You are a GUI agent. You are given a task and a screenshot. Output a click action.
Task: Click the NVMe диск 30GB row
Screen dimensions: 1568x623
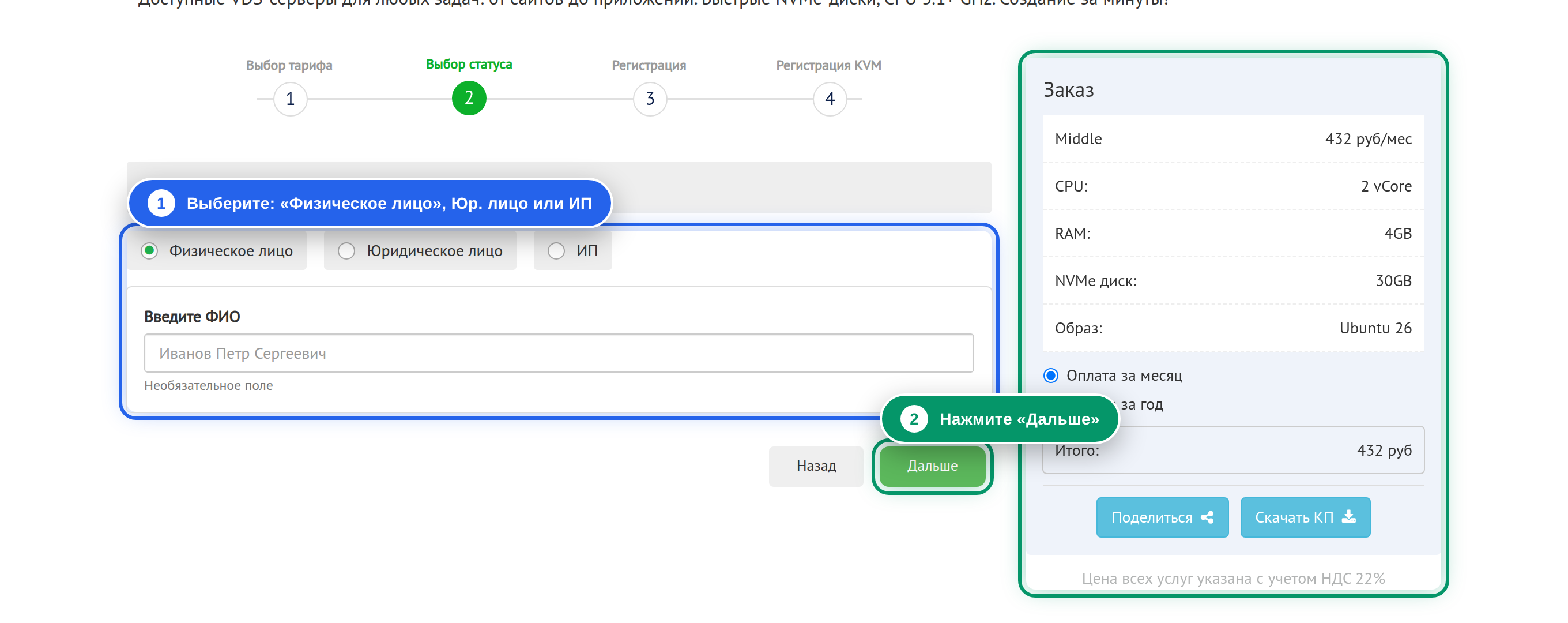click(1232, 281)
